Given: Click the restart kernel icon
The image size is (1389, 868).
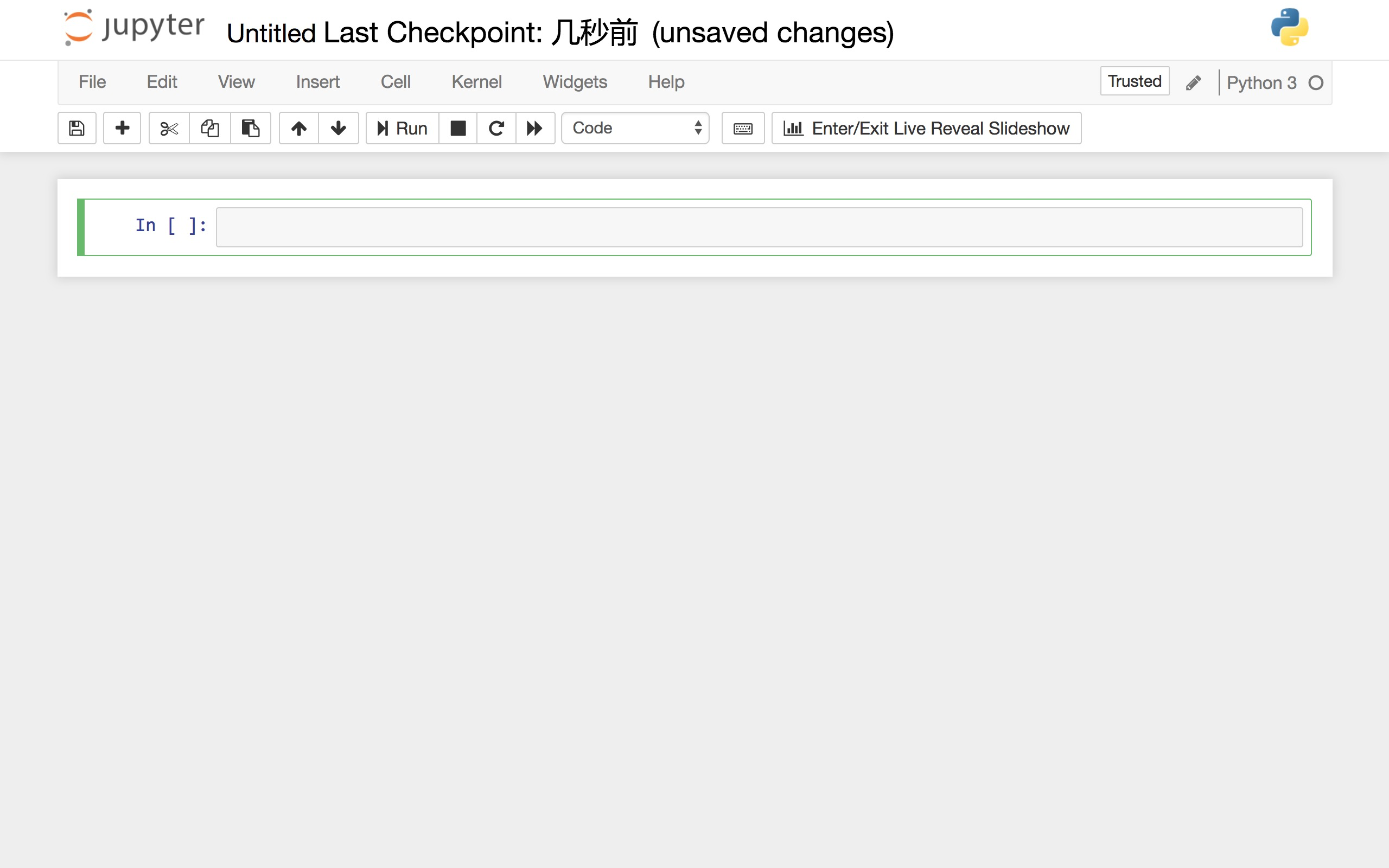Looking at the screenshot, I should 497,128.
